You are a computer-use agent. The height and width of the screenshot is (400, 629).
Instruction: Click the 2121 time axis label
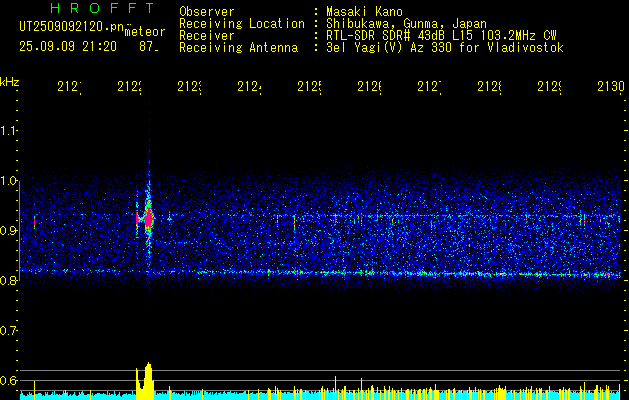click(69, 86)
